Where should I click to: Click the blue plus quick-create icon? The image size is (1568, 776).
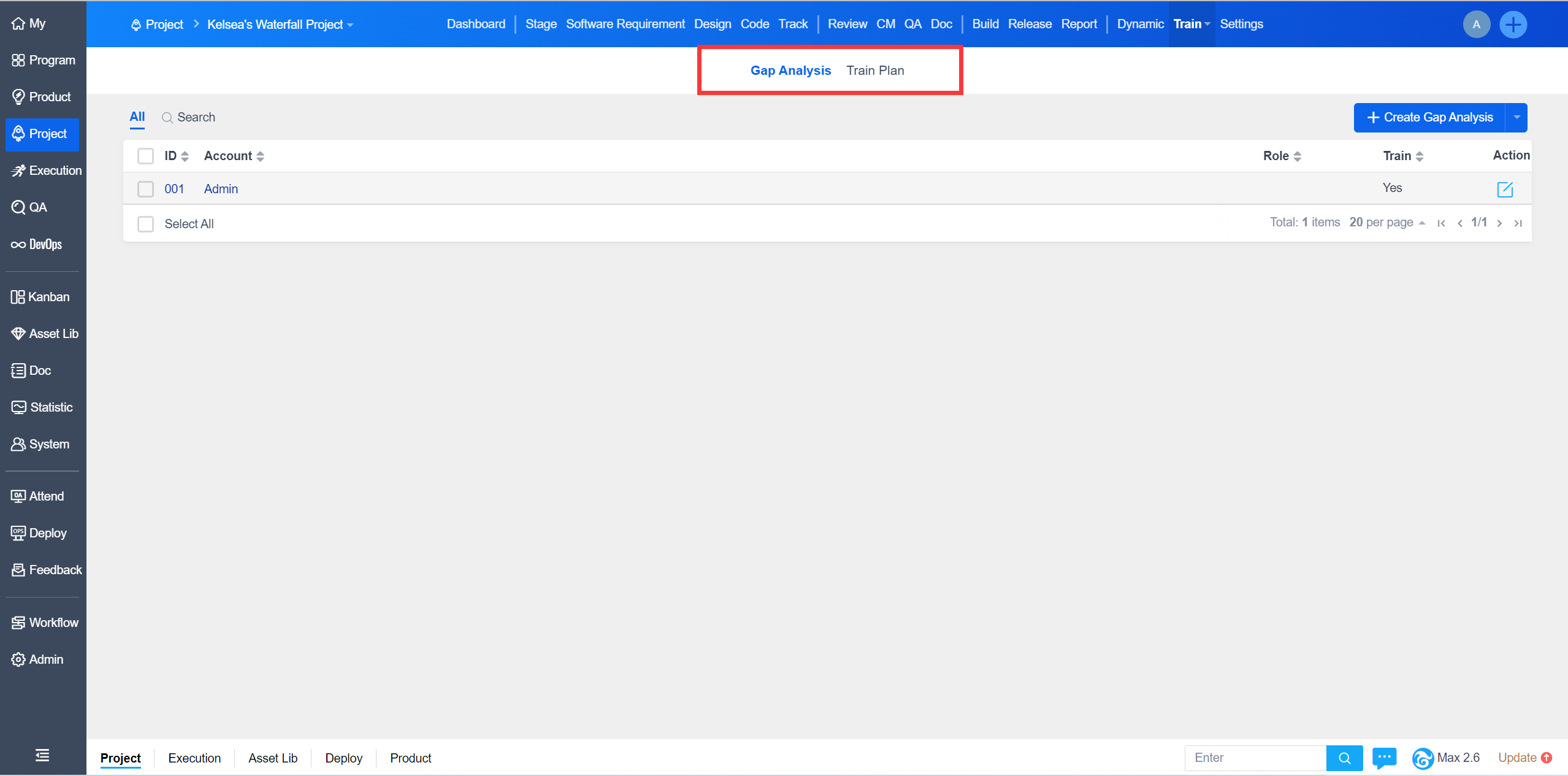[x=1513, y=25]
